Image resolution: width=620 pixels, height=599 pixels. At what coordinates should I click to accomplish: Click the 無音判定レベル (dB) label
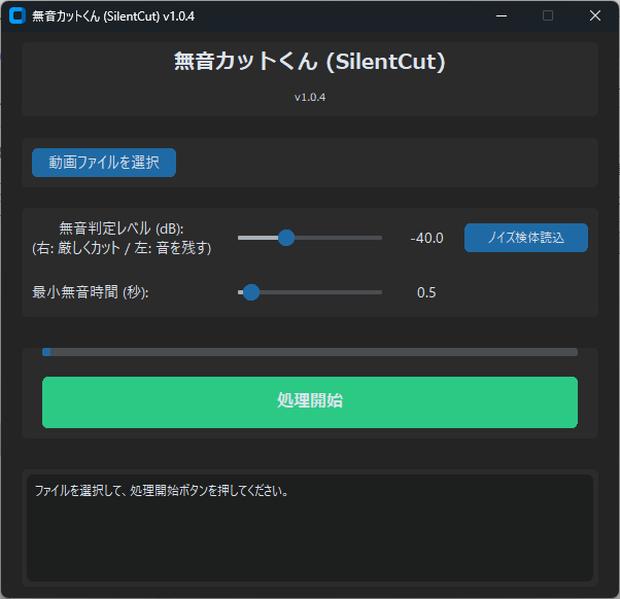point(121,228)
